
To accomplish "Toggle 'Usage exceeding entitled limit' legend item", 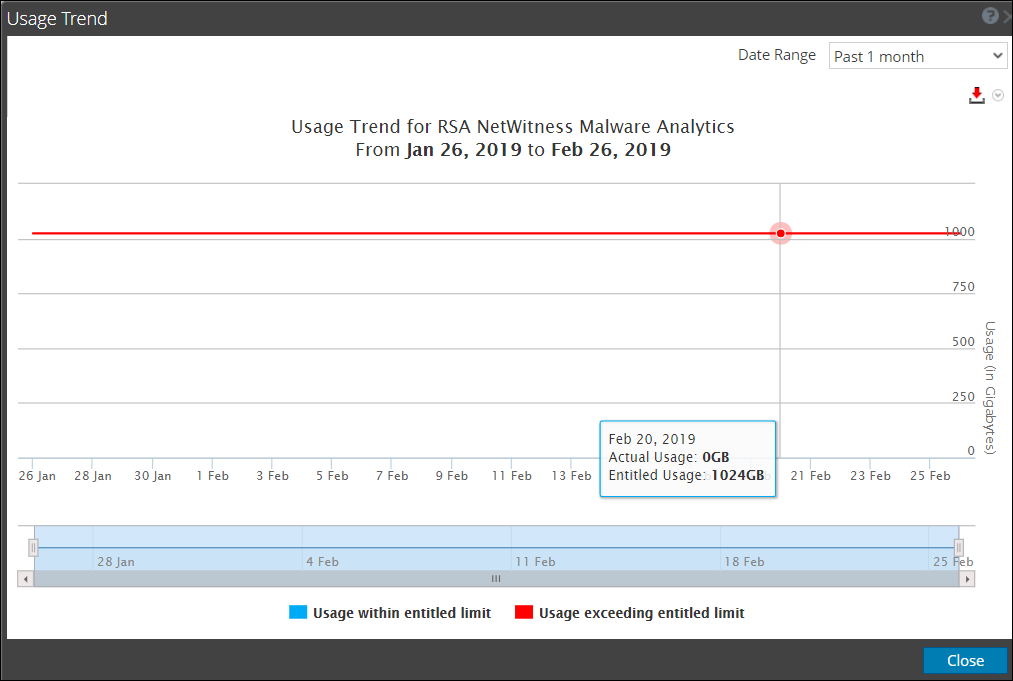I will click(641, 613).
